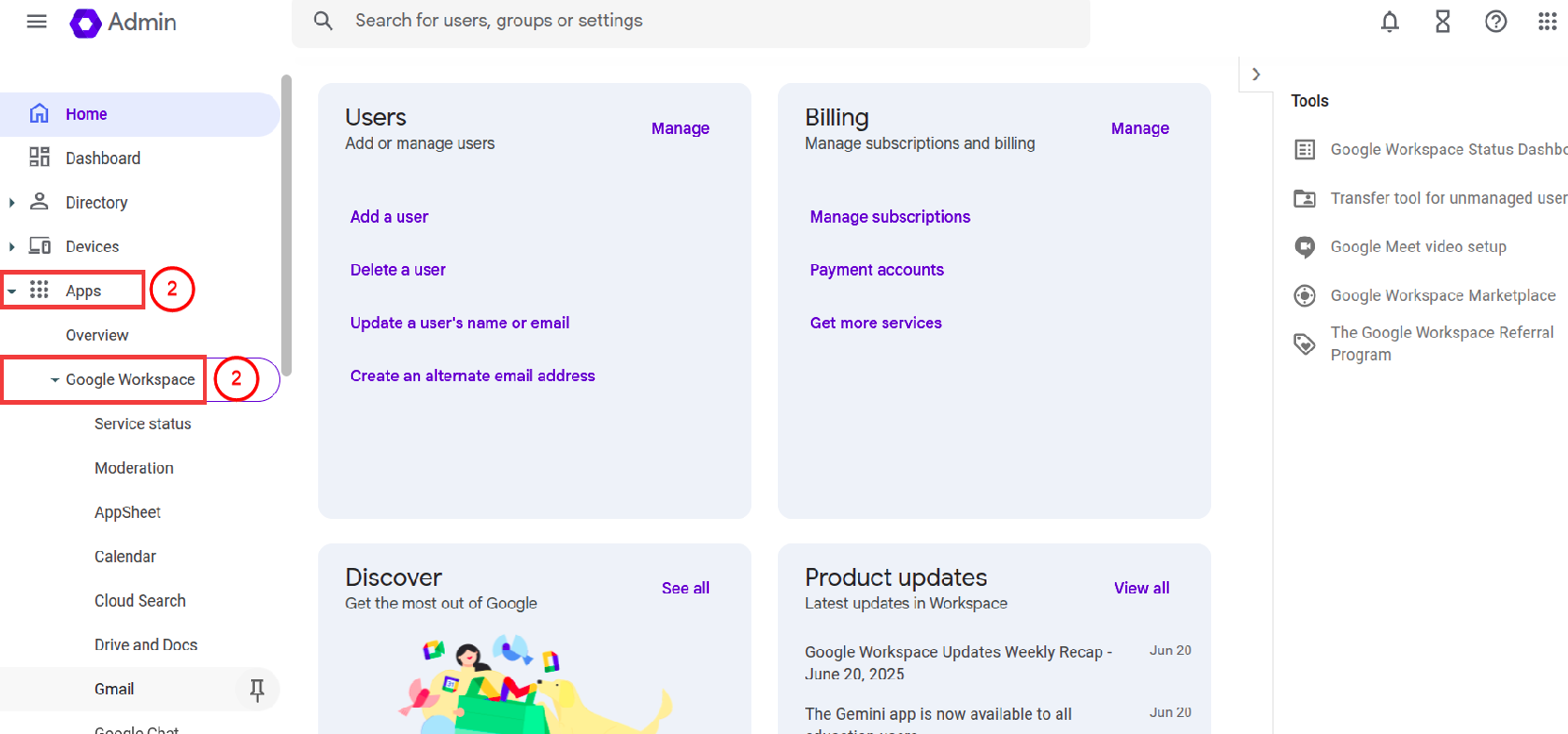Expand the Directory tree arrow
The width and height of the screenshot is (1568, 734).
pos(11,202)
